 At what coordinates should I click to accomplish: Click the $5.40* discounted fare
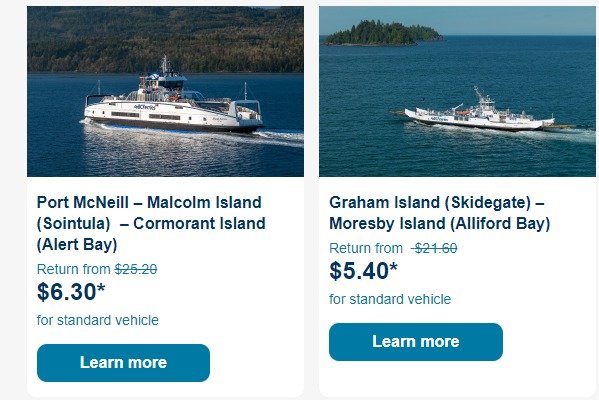coord(363,271)
